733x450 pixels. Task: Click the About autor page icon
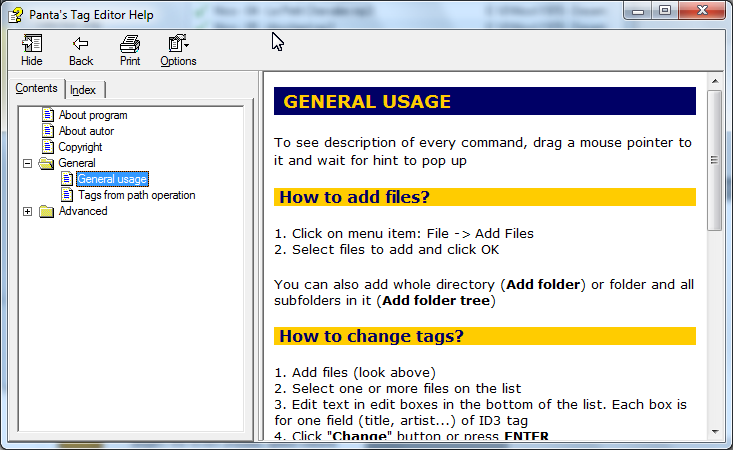(x=48, y=130)
